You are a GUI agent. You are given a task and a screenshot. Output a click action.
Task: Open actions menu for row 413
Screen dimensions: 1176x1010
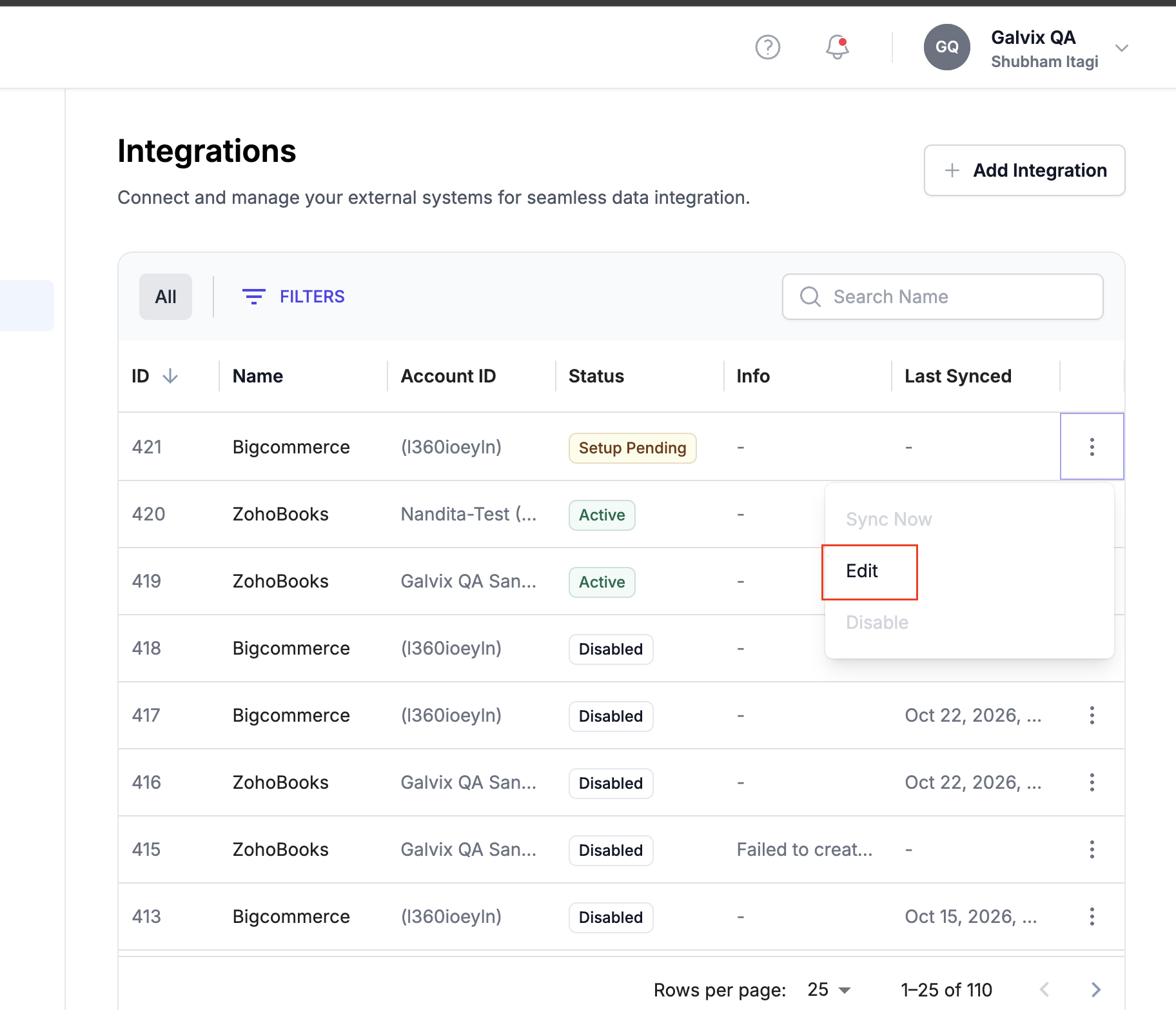pyautogui.click(x=1092, y=916)
